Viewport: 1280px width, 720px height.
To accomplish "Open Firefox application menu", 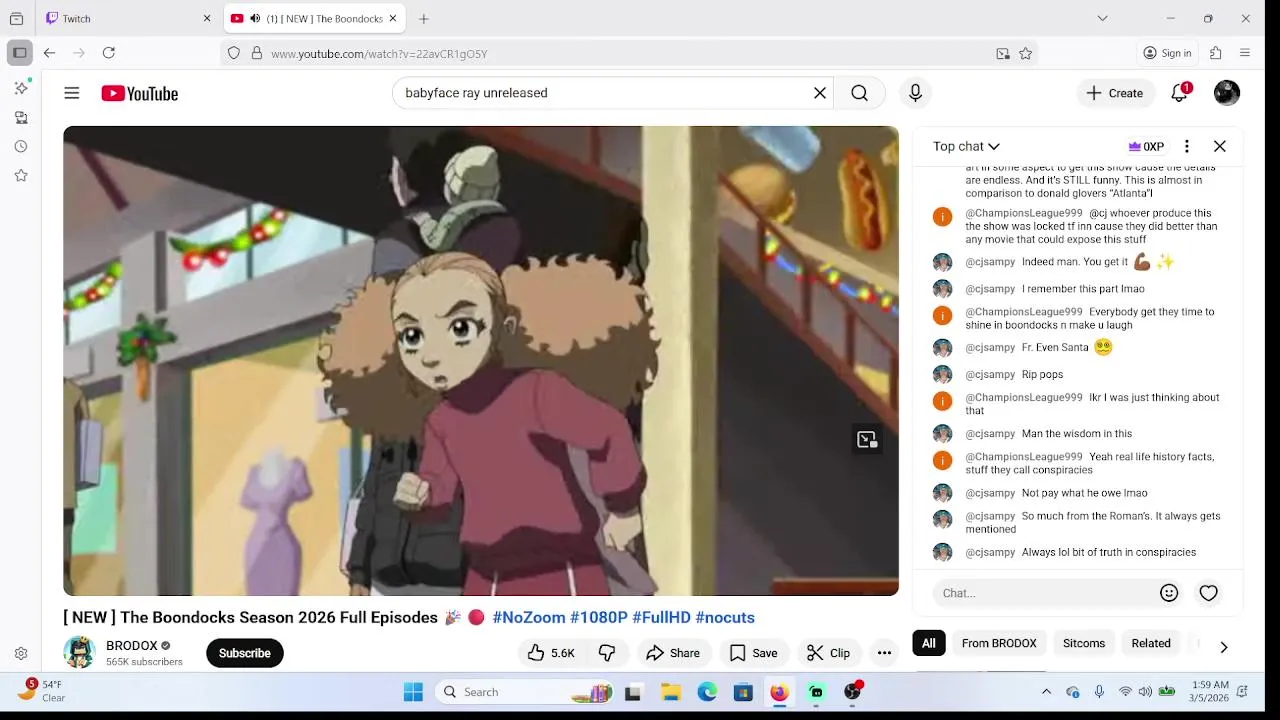I will (x=1245, y=53).
